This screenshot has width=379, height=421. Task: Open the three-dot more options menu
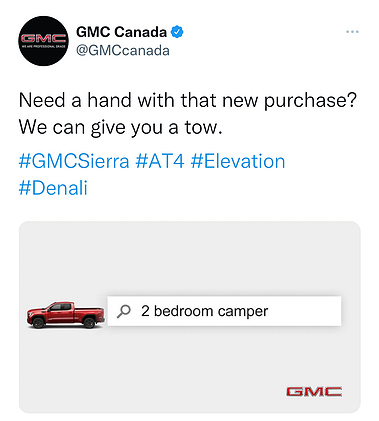(352, 32)
